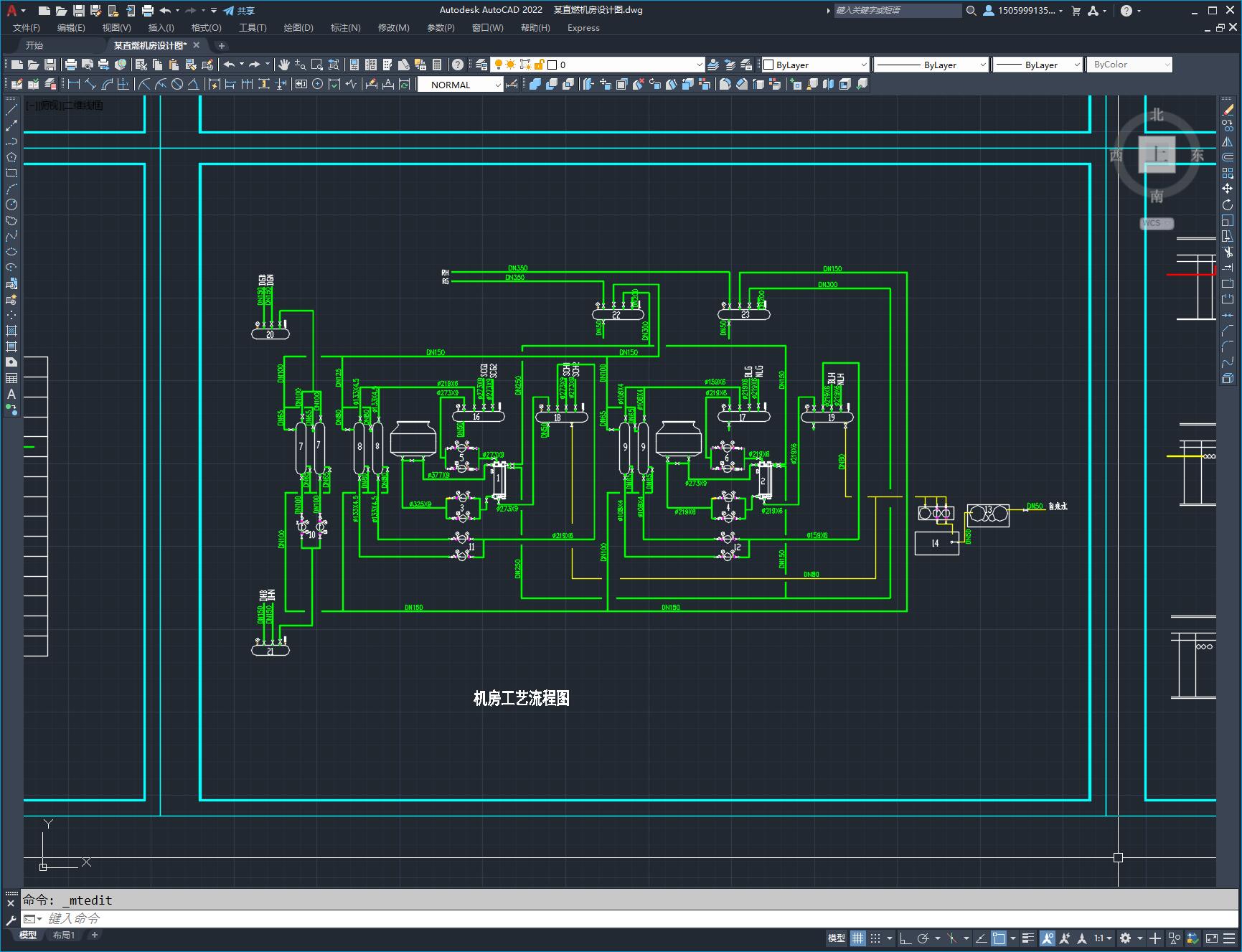Switch to the 布局1 layout tab
The image size is (1242, 952).
click(64, 935)
